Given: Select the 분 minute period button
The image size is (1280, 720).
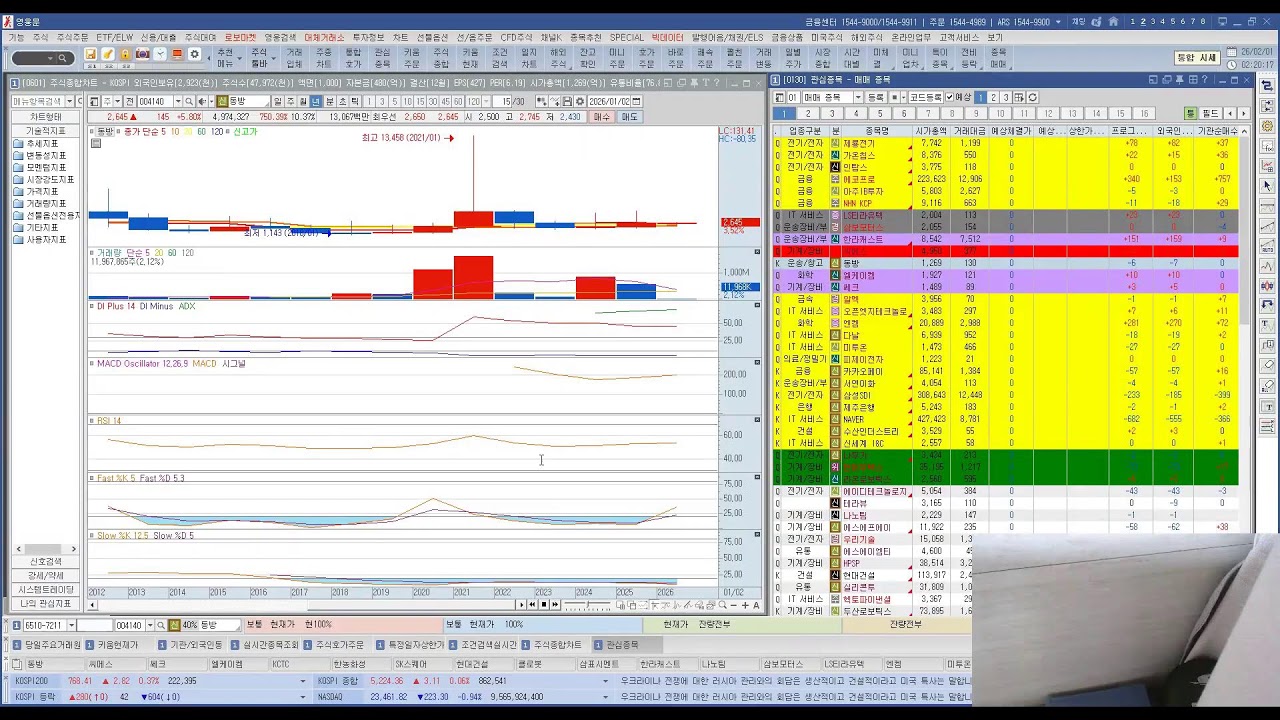Looking at the screenshot, I should pyautogui.click(x=330, y=101).
